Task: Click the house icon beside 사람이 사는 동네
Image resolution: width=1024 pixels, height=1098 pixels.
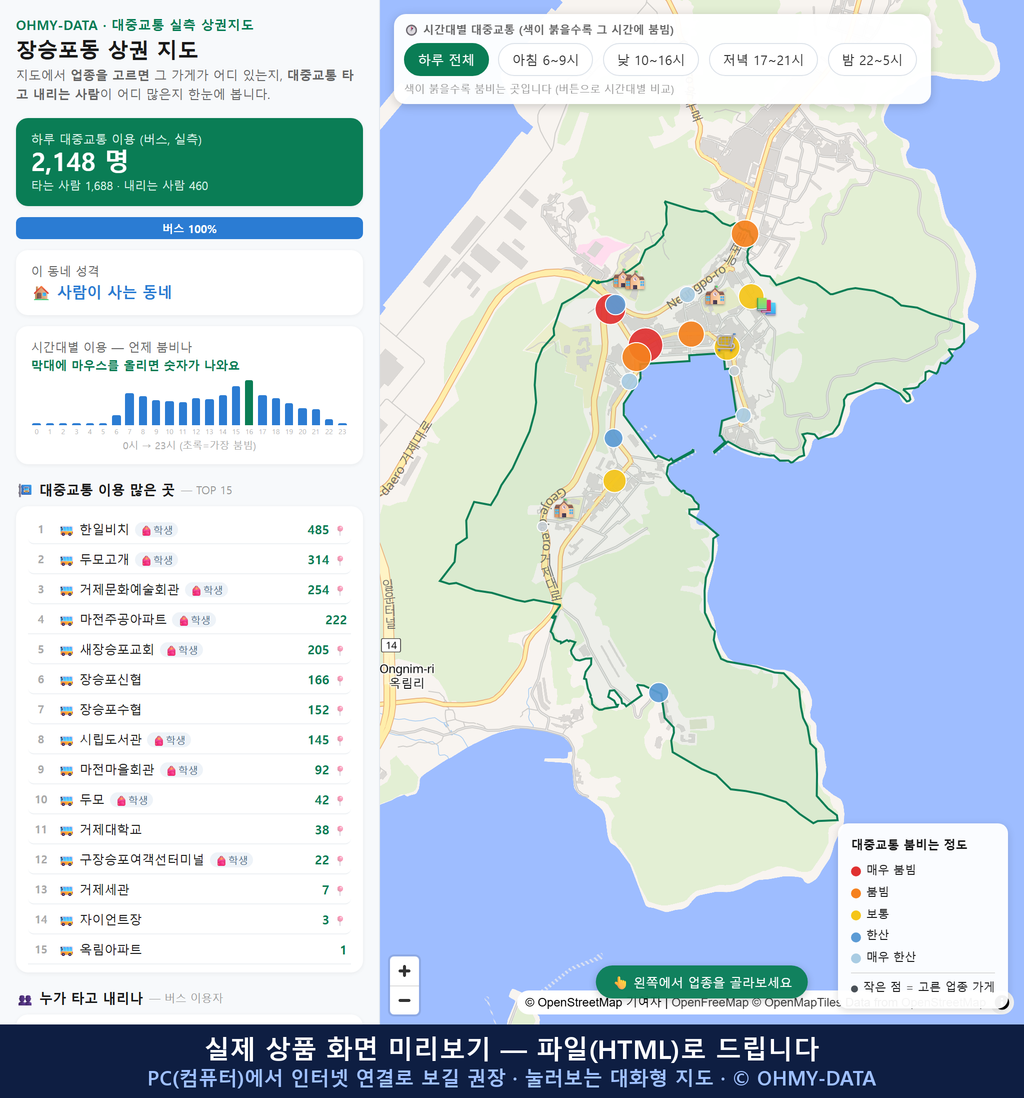Action: [41, 293]
